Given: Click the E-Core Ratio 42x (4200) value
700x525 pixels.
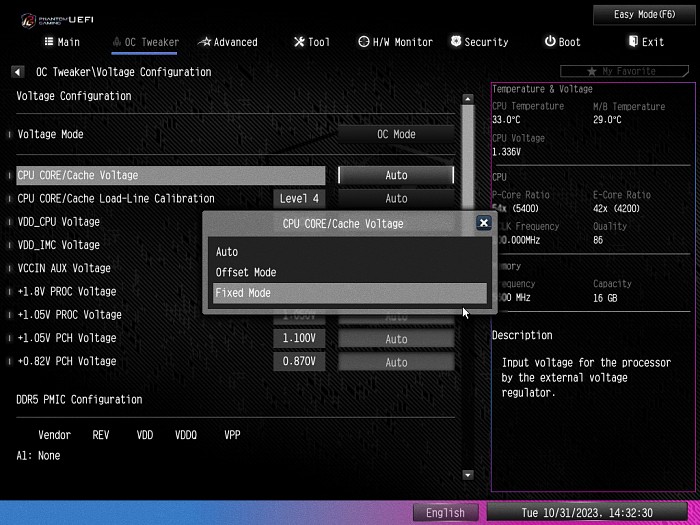Looking at the screenshot, I should click(616, 209).
